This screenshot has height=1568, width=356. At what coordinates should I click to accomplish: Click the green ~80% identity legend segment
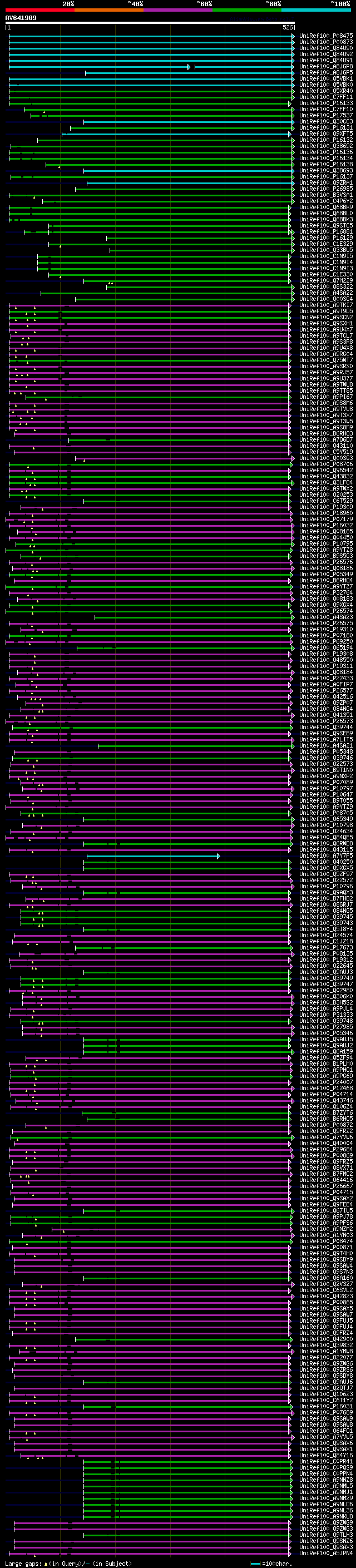(x=247, y=10)
